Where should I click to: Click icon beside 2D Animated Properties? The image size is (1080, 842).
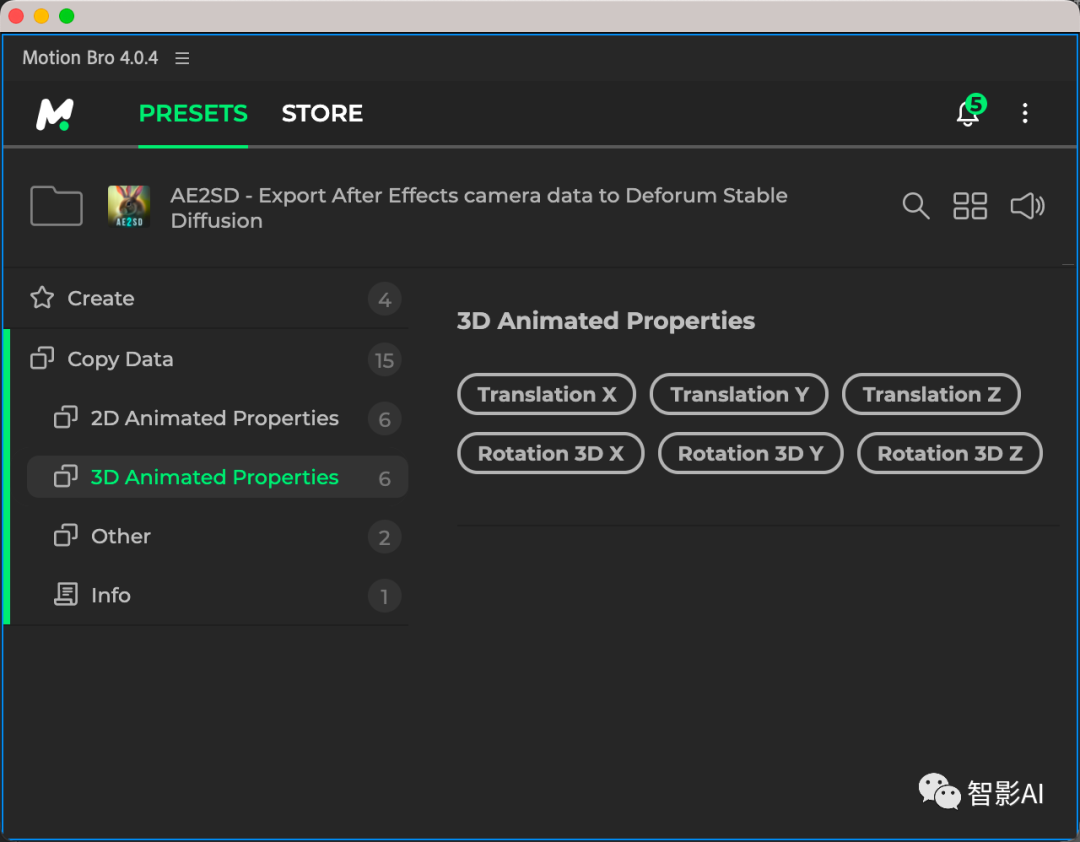tap(65, 418)
